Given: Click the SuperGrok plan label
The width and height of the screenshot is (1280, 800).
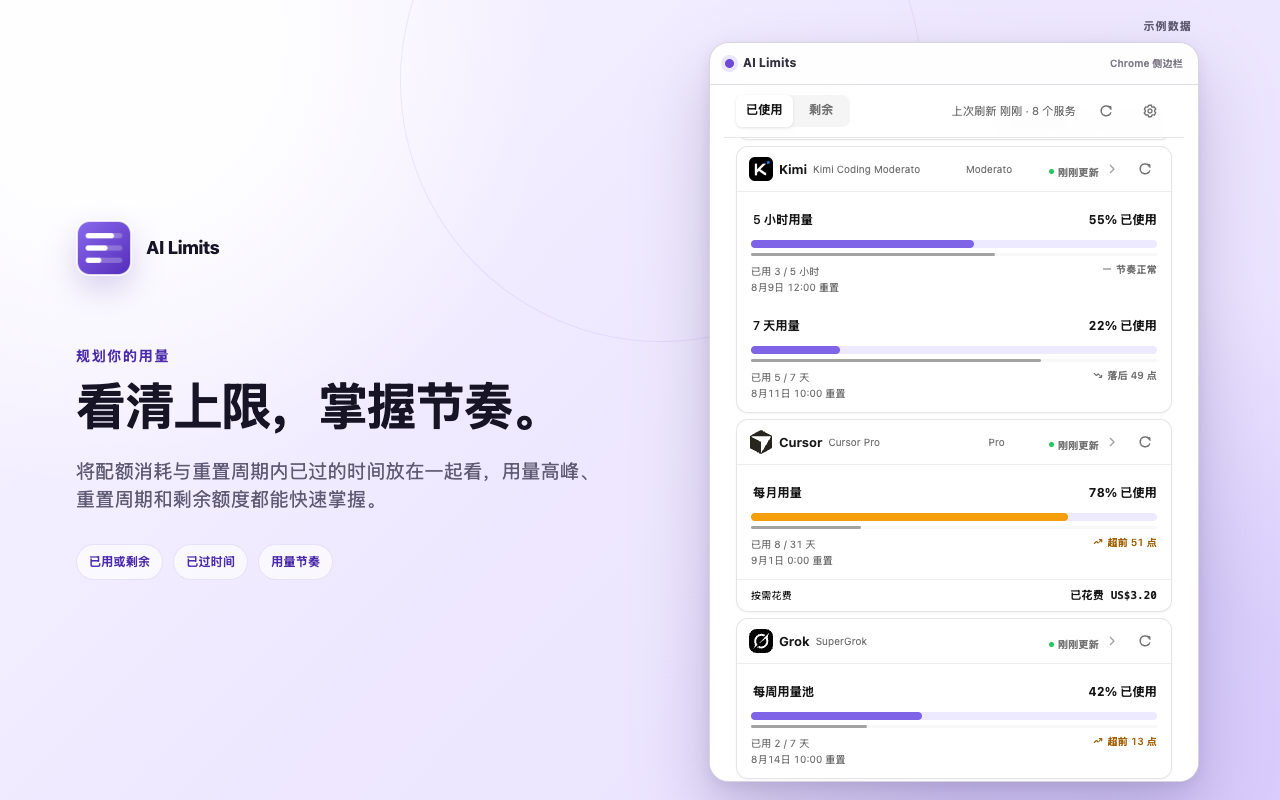Looking at the screenshot, I should (841, 642).
